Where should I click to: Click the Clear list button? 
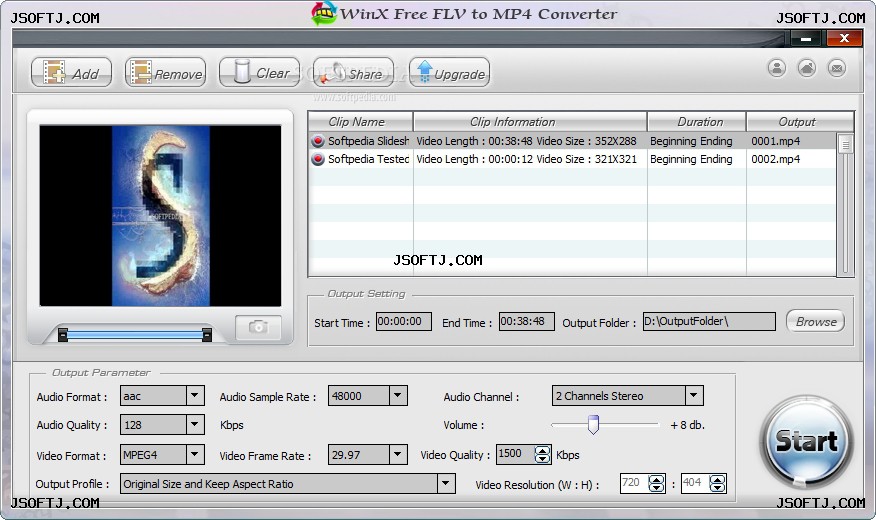(x=260, y=73)
